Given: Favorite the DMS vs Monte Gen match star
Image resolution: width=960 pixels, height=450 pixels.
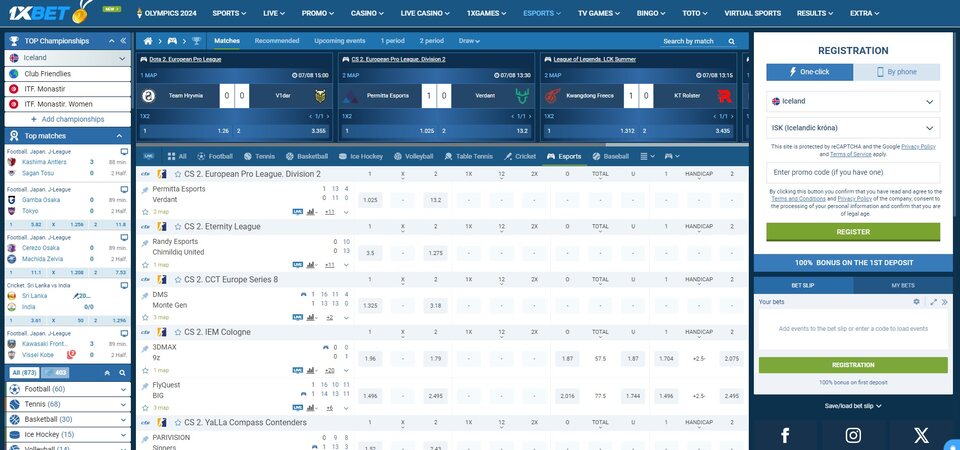Looking at the screenshot, I should (x=145, y=317).
